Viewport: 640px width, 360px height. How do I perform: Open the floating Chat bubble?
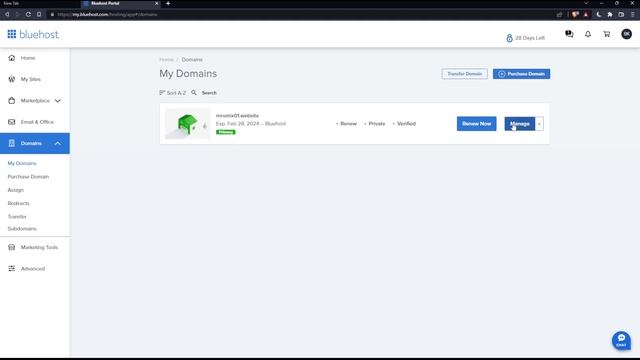(x=621, y=340)
